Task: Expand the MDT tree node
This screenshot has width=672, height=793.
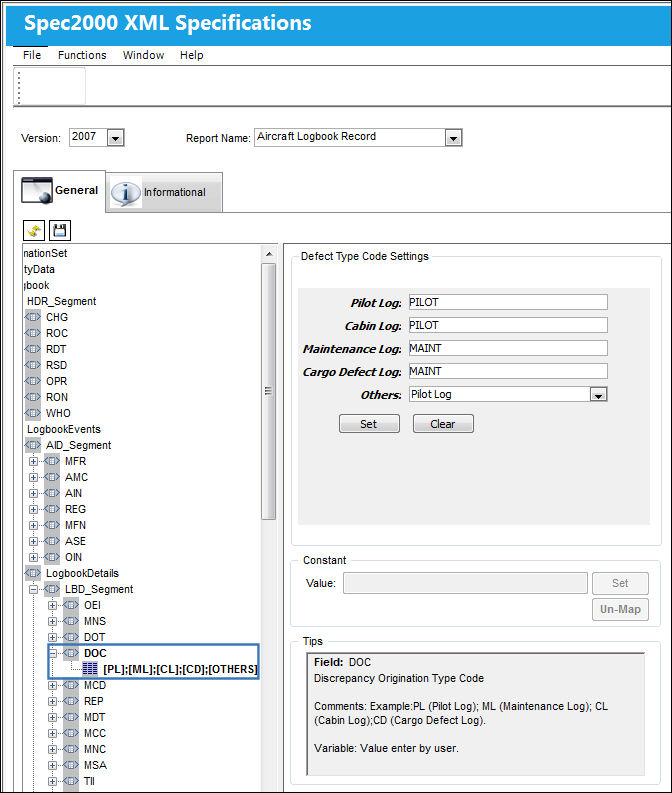Action: click(x=53, y=717)
